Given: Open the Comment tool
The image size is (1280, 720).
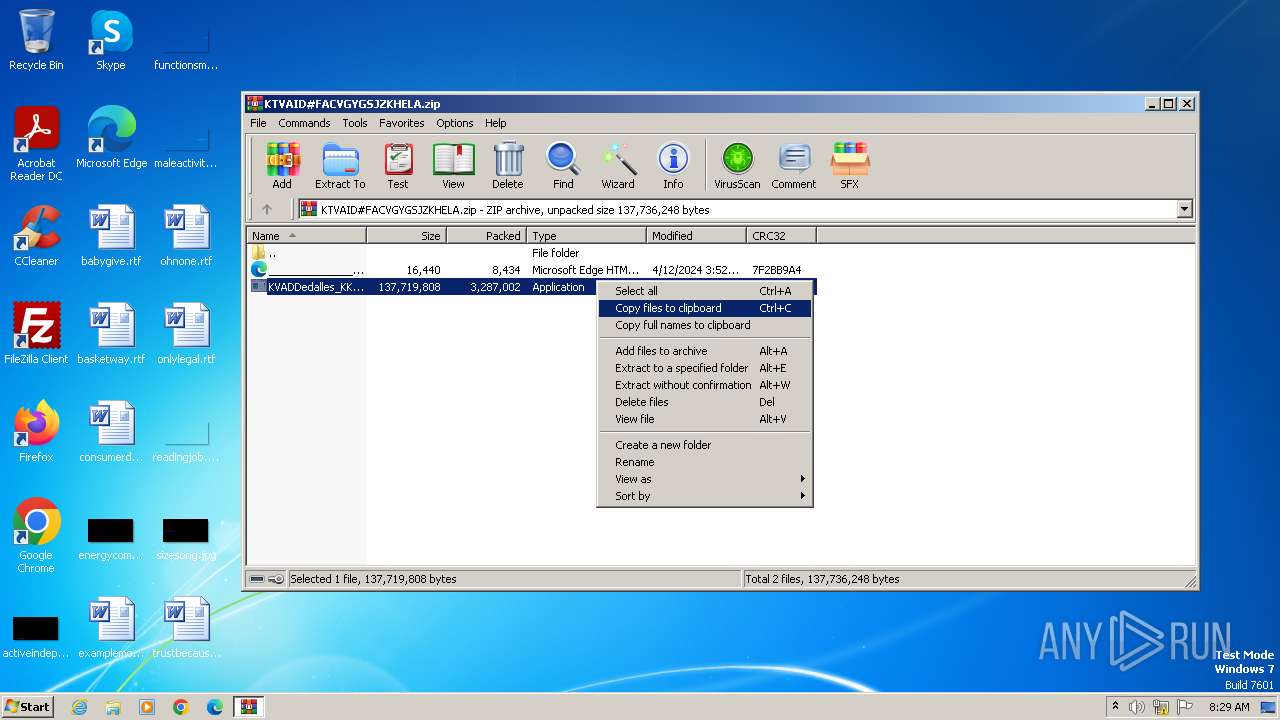Looking at the screenshot, I should tap(794, 166).
